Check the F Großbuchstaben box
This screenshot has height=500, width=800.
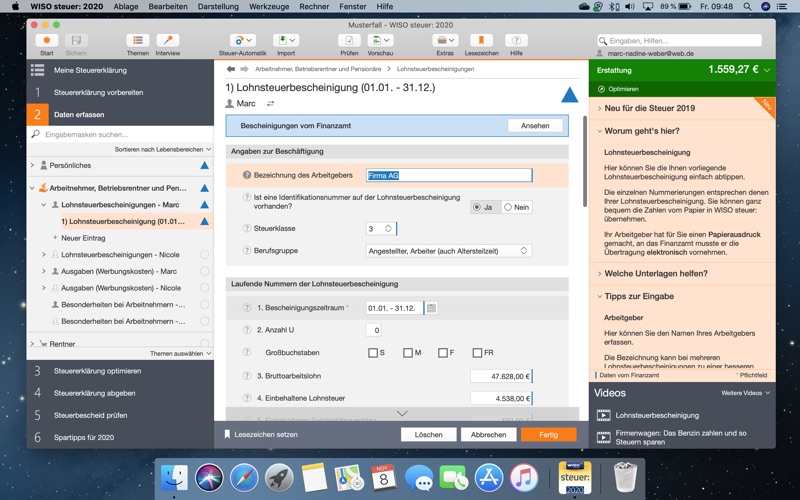click(x=443, y=353)
